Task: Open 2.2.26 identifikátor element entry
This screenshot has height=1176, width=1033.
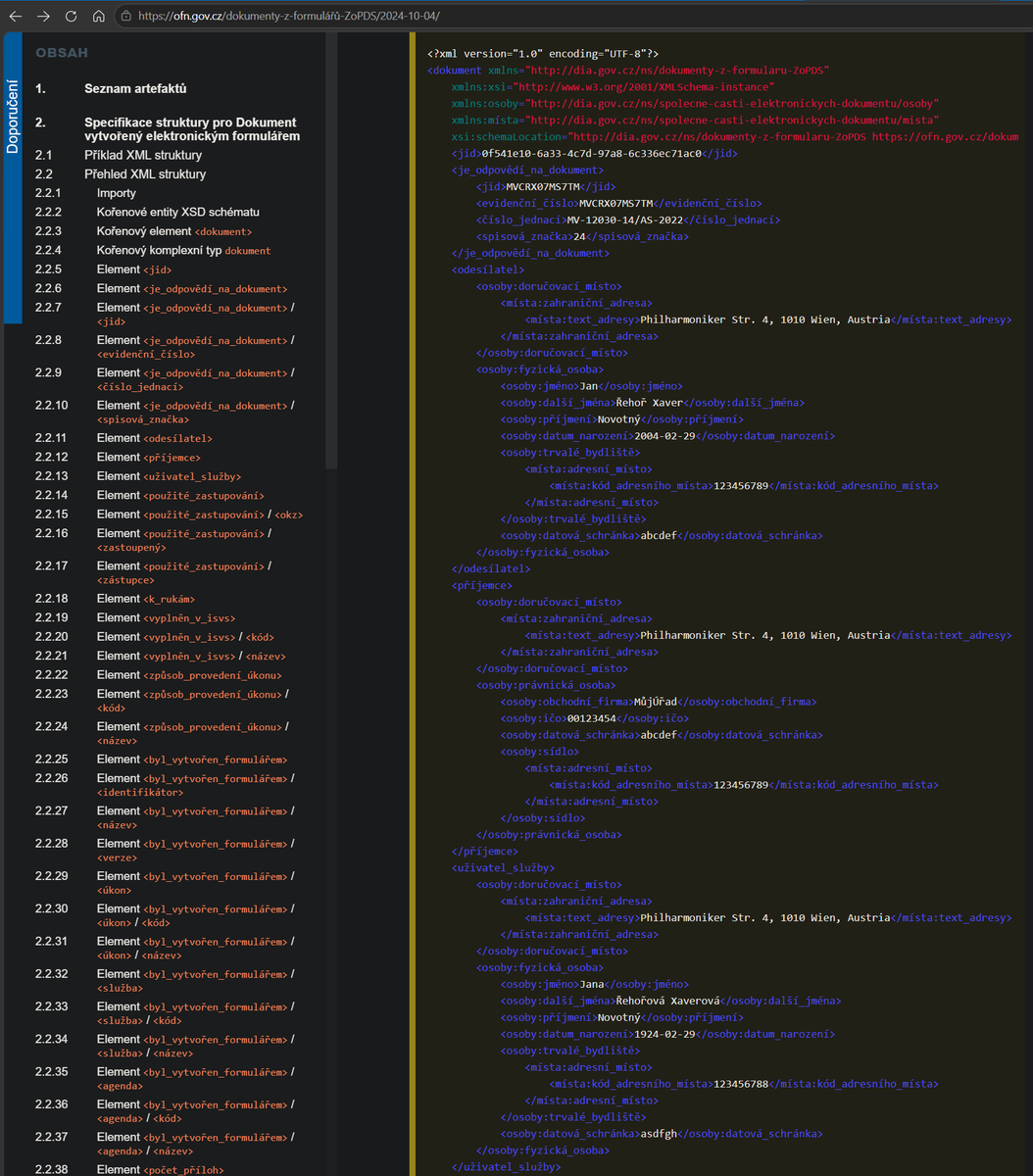Action: point(196,785)
